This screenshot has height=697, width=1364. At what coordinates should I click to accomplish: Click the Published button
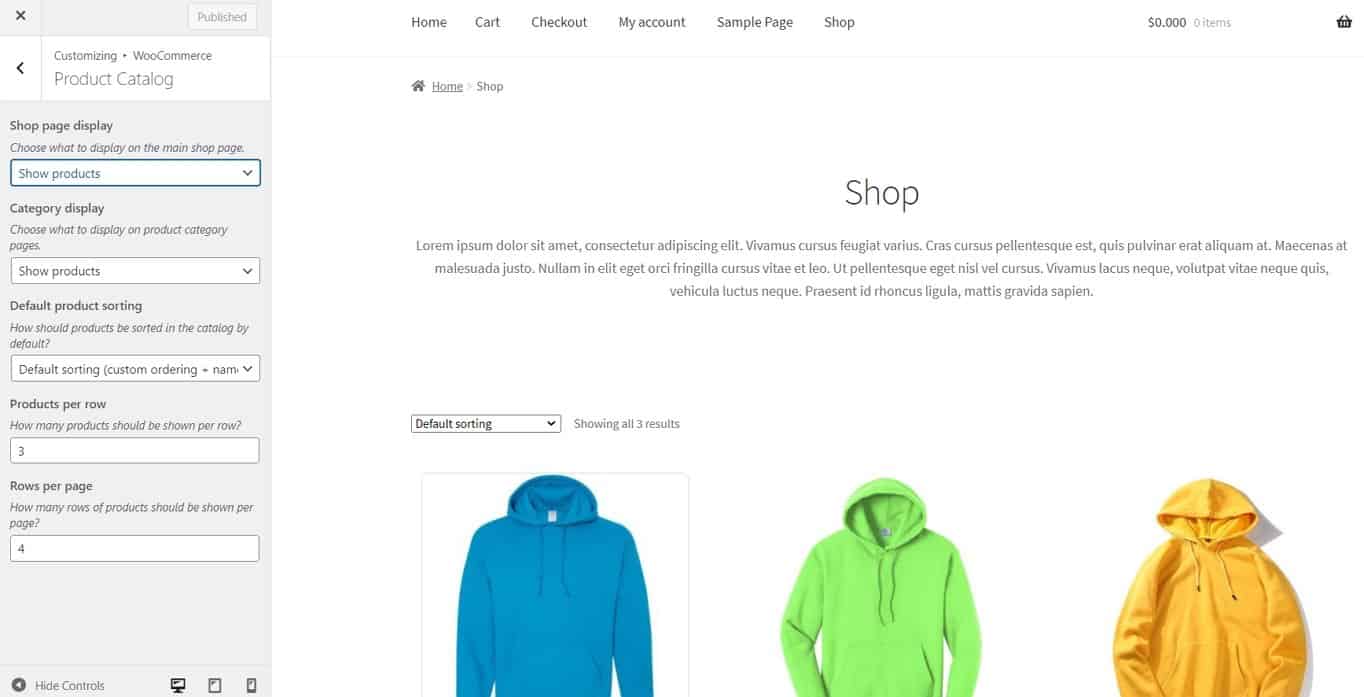point(222,17)
